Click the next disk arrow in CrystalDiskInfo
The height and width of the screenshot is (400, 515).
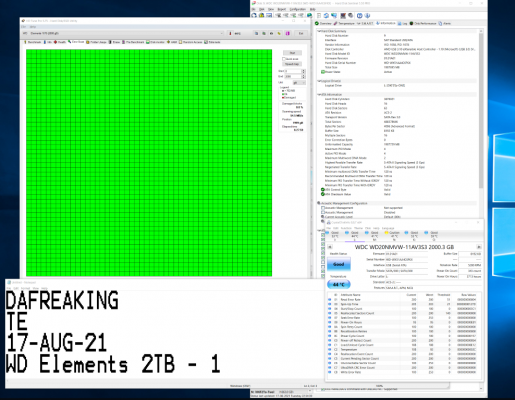coord(479,247)
